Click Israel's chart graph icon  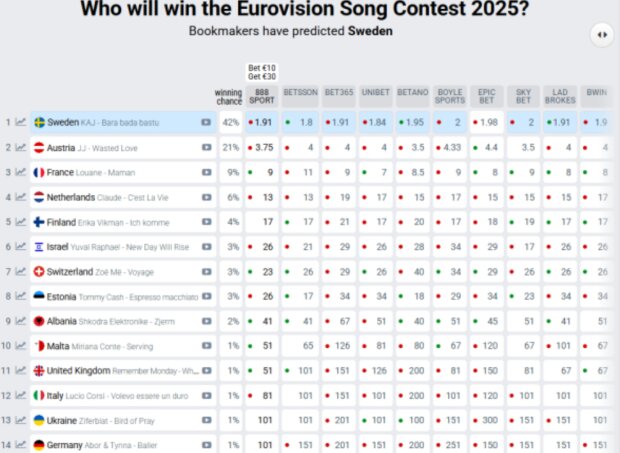pyautogui.click(x=21, y=247)
